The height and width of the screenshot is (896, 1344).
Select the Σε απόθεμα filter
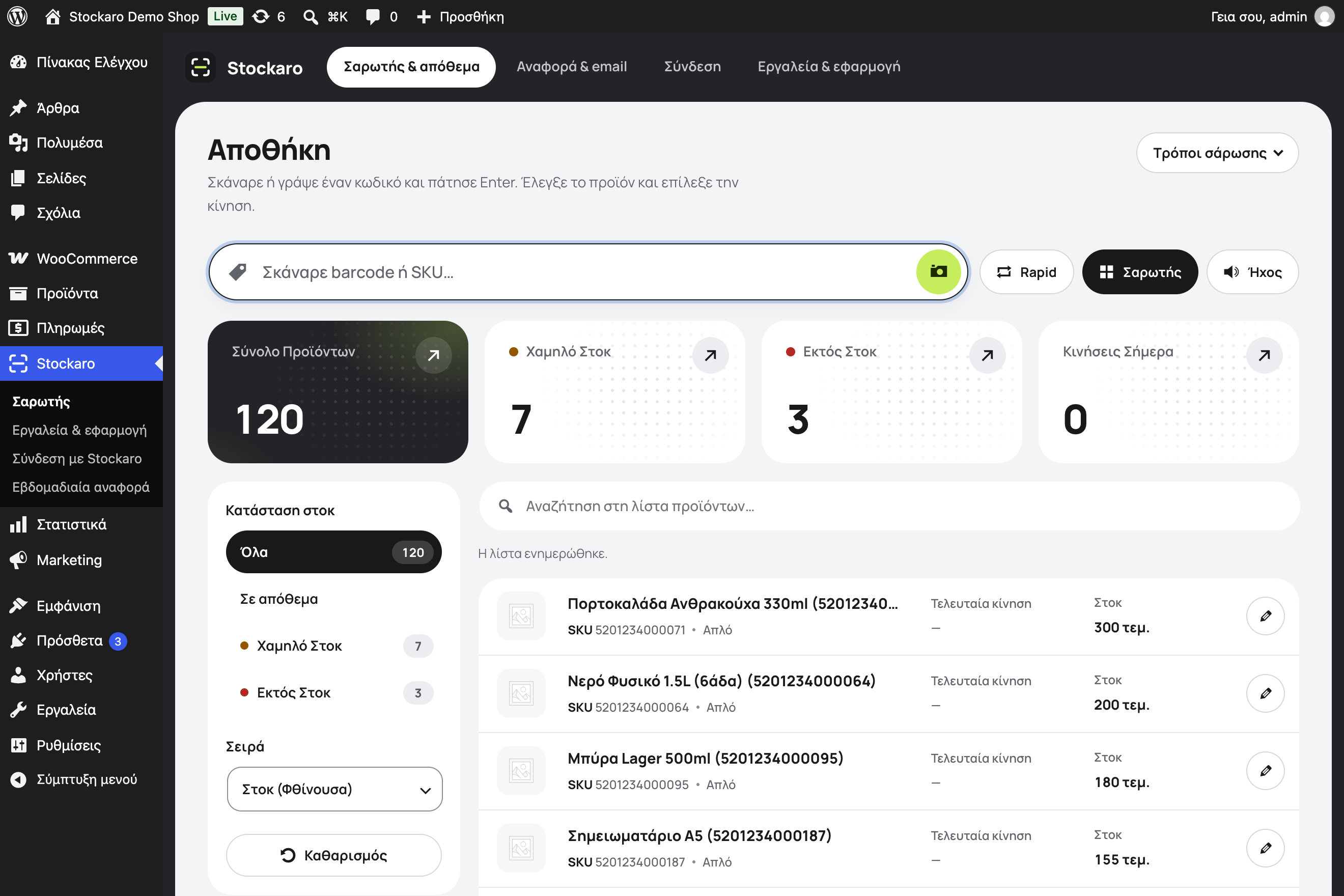click(334, 599)
